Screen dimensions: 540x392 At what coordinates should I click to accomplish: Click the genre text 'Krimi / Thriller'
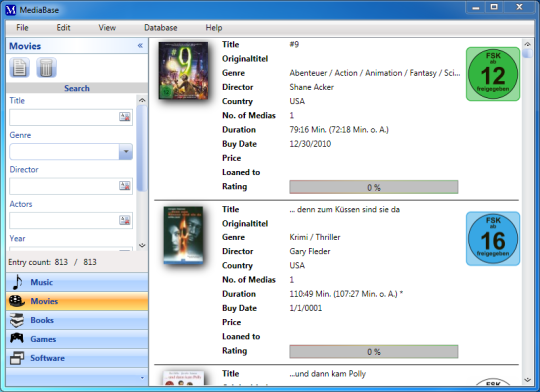315,237
